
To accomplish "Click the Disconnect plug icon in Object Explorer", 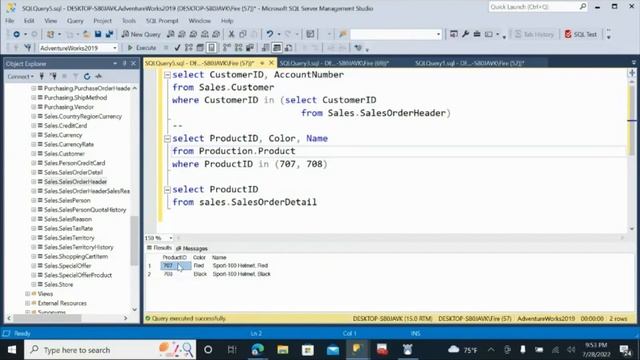I will (x=53, y=76).
